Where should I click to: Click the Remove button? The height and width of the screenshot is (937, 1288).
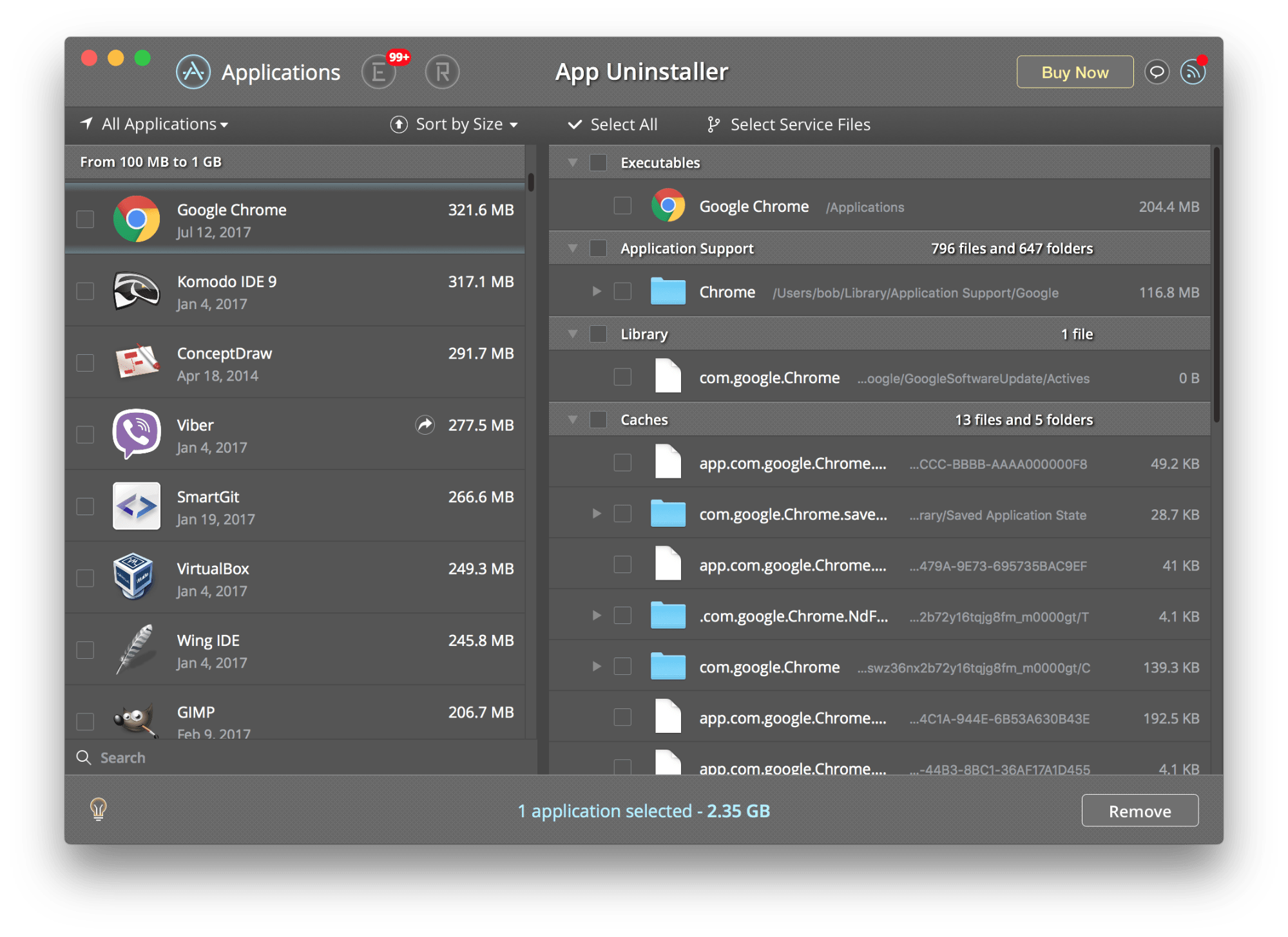[x=1139, y=810]
